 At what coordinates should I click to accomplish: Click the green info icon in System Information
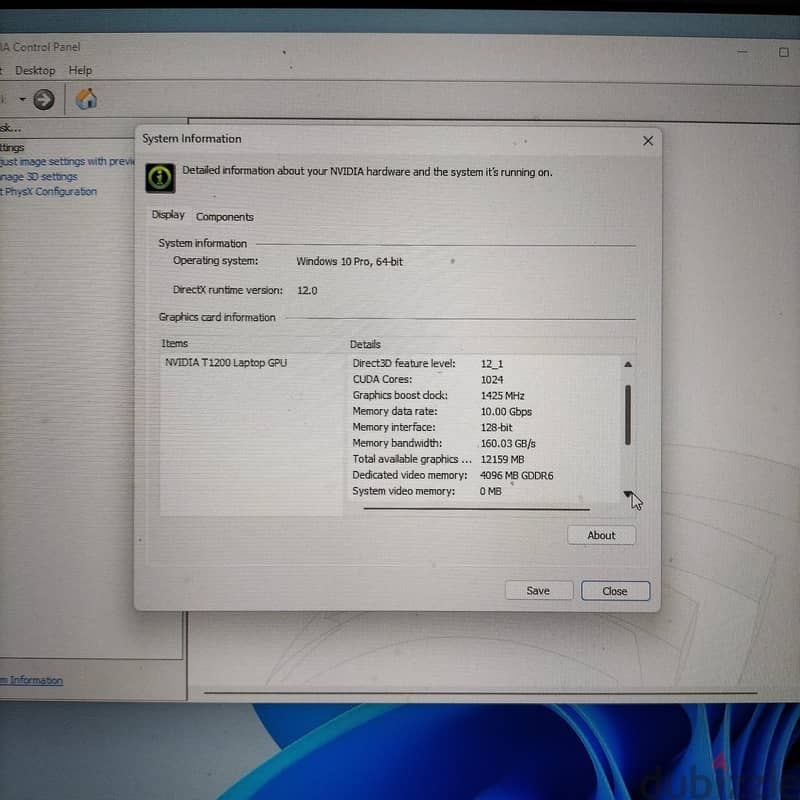click(160, 178)
